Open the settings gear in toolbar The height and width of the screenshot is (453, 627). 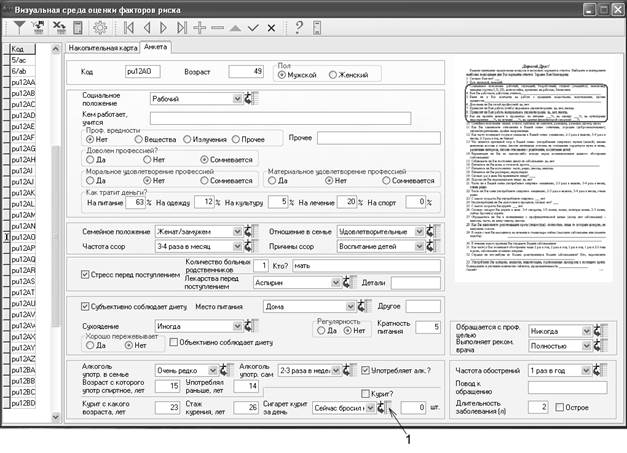point(99,27)
